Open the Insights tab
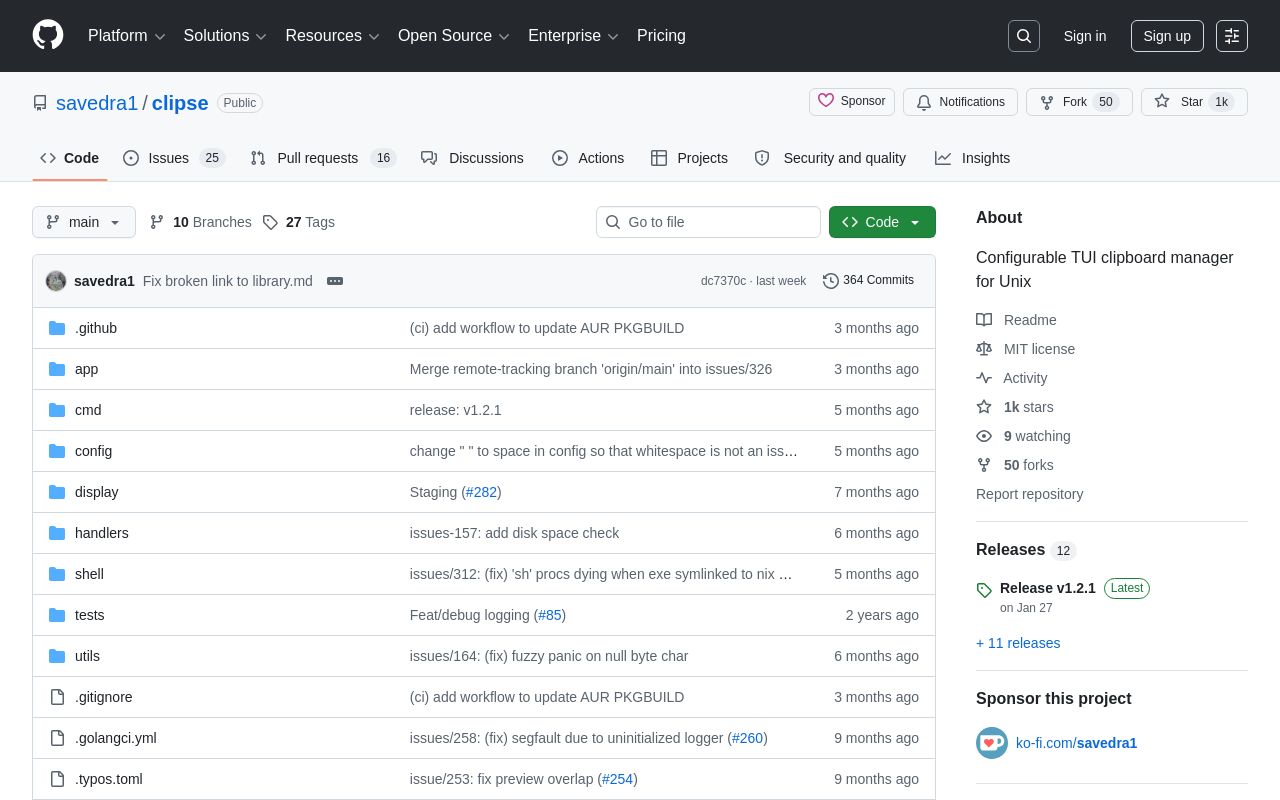 click(x=973, y=158)
